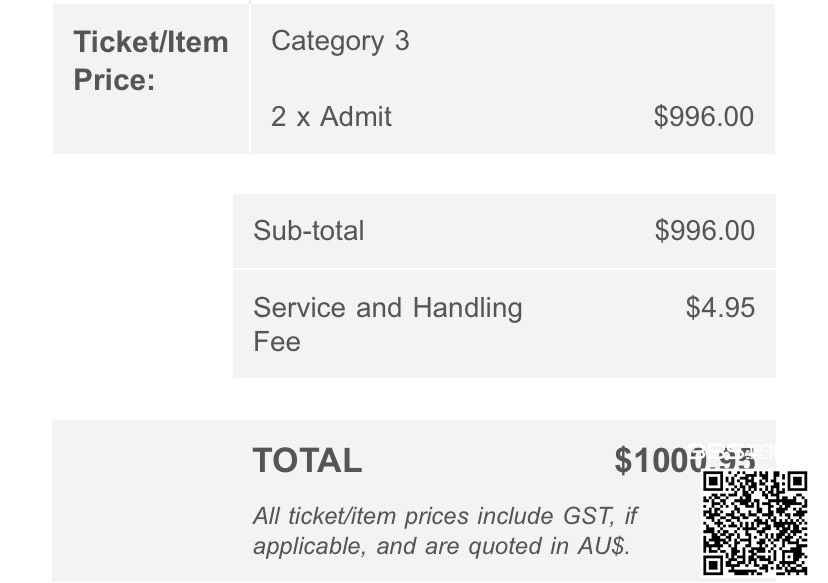Select the $4.95 fee amount
Screen dimensions: 828x583
pyautogui.click(x=720, y=307)
